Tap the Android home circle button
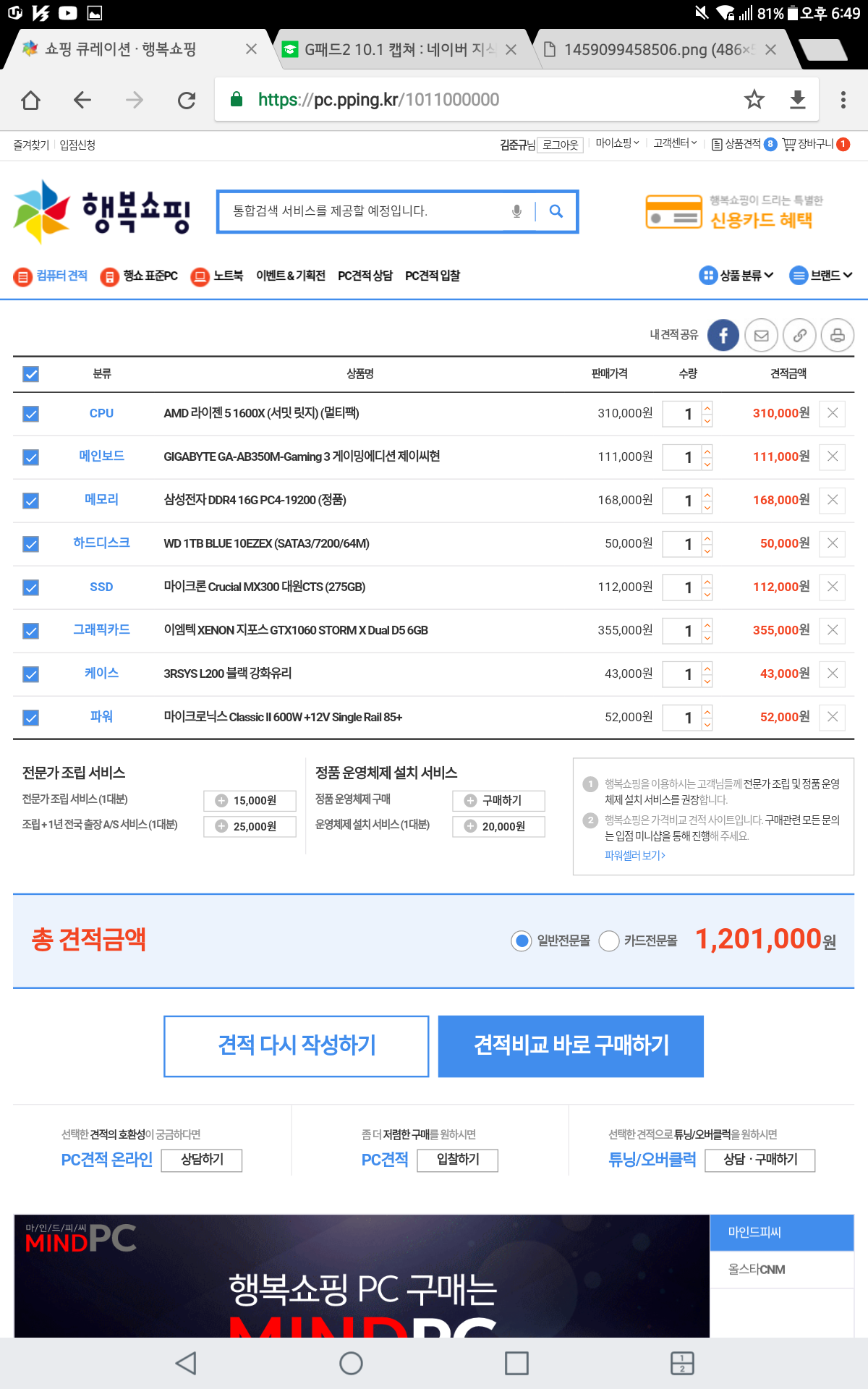 click(351, 1363)
